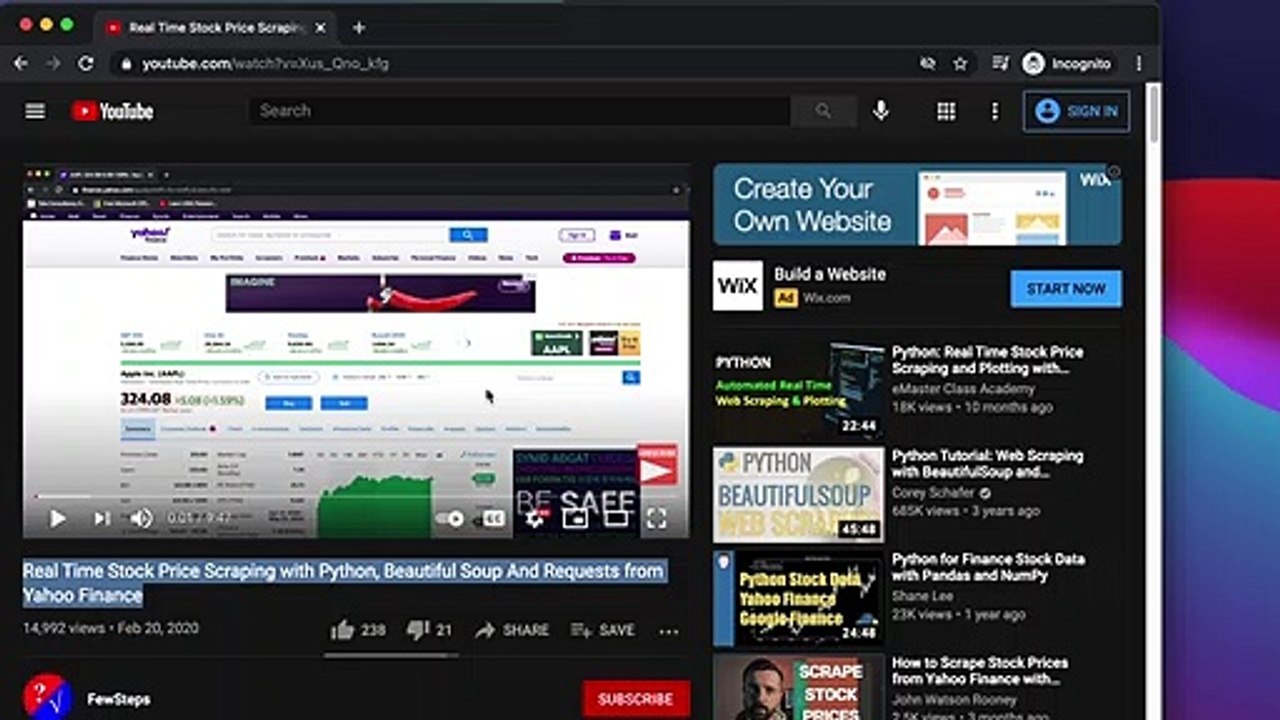Screen dimensions: 1280x720
Task: Mute the video volume
Action: coord(141,518)
